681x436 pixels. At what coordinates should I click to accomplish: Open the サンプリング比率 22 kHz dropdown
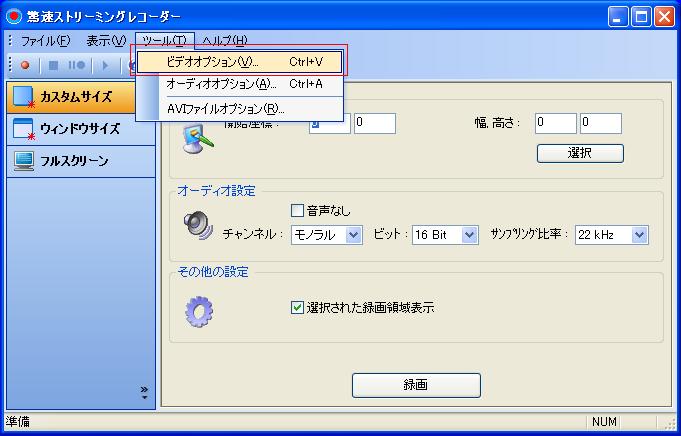(x=612, y=235)
